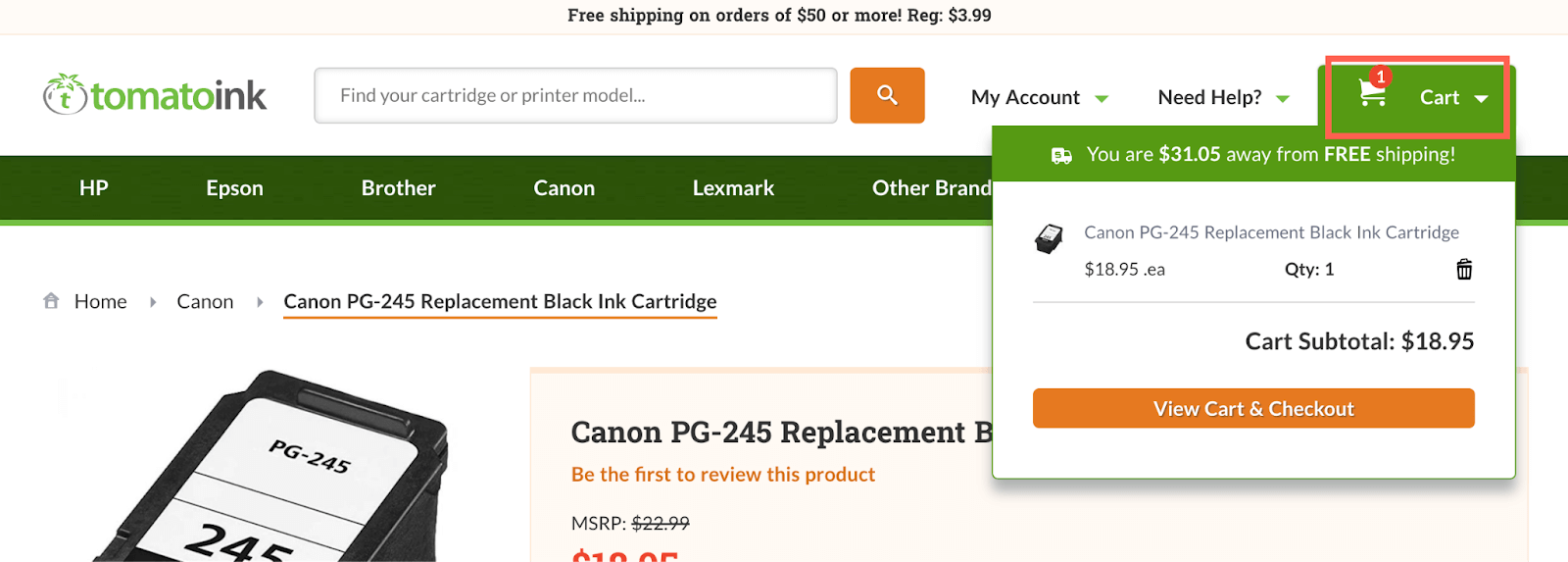The height and width of the screenshot is (562, 1568).
Task: Open the HP brand menu
Action: 94,188
